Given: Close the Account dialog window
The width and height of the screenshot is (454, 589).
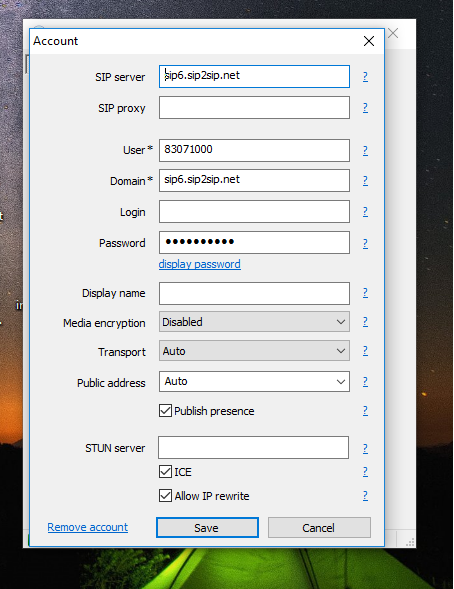Looking at the screenshot, I should coord(369,41).
